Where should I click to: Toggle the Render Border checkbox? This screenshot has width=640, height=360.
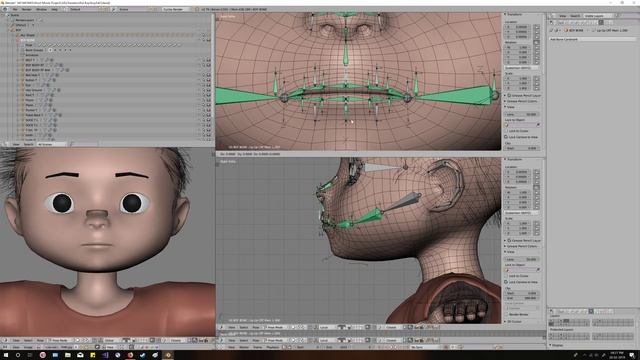coord(507,314)
